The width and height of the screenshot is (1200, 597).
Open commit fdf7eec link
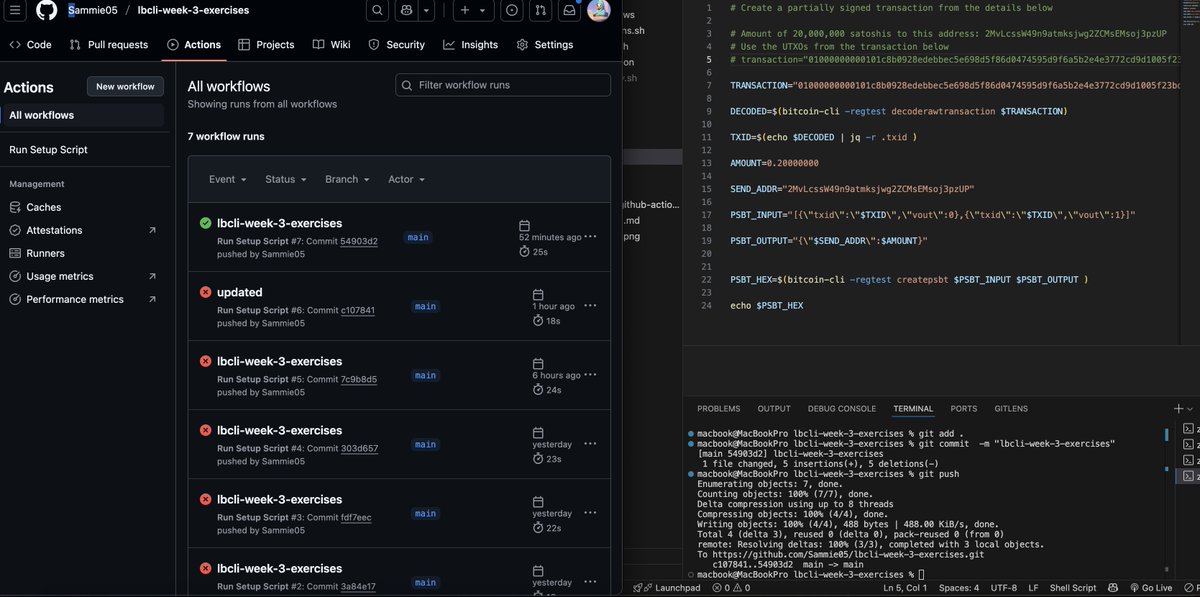pyautogui.click(x=356, y=517)
